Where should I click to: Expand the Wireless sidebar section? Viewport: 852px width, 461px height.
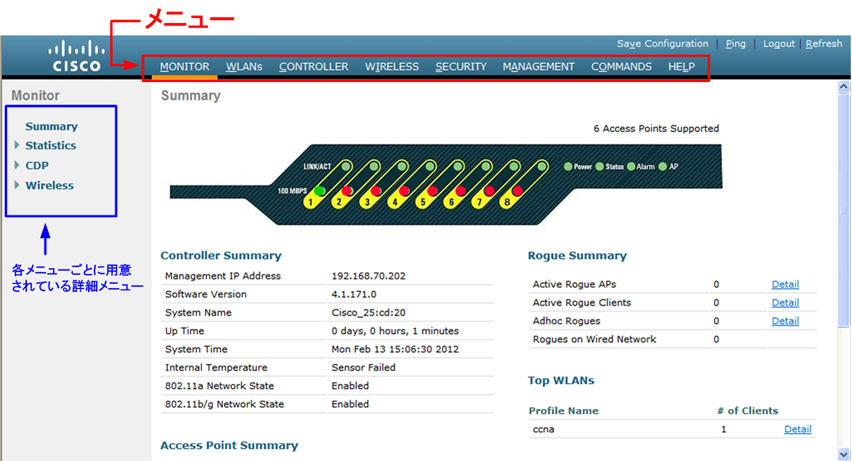coord(49,185)
